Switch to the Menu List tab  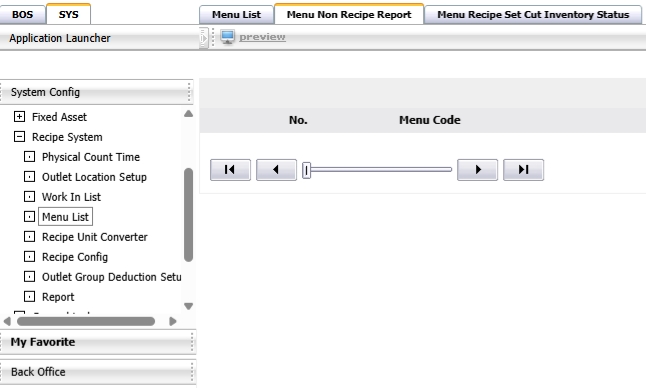click(236, 15)
